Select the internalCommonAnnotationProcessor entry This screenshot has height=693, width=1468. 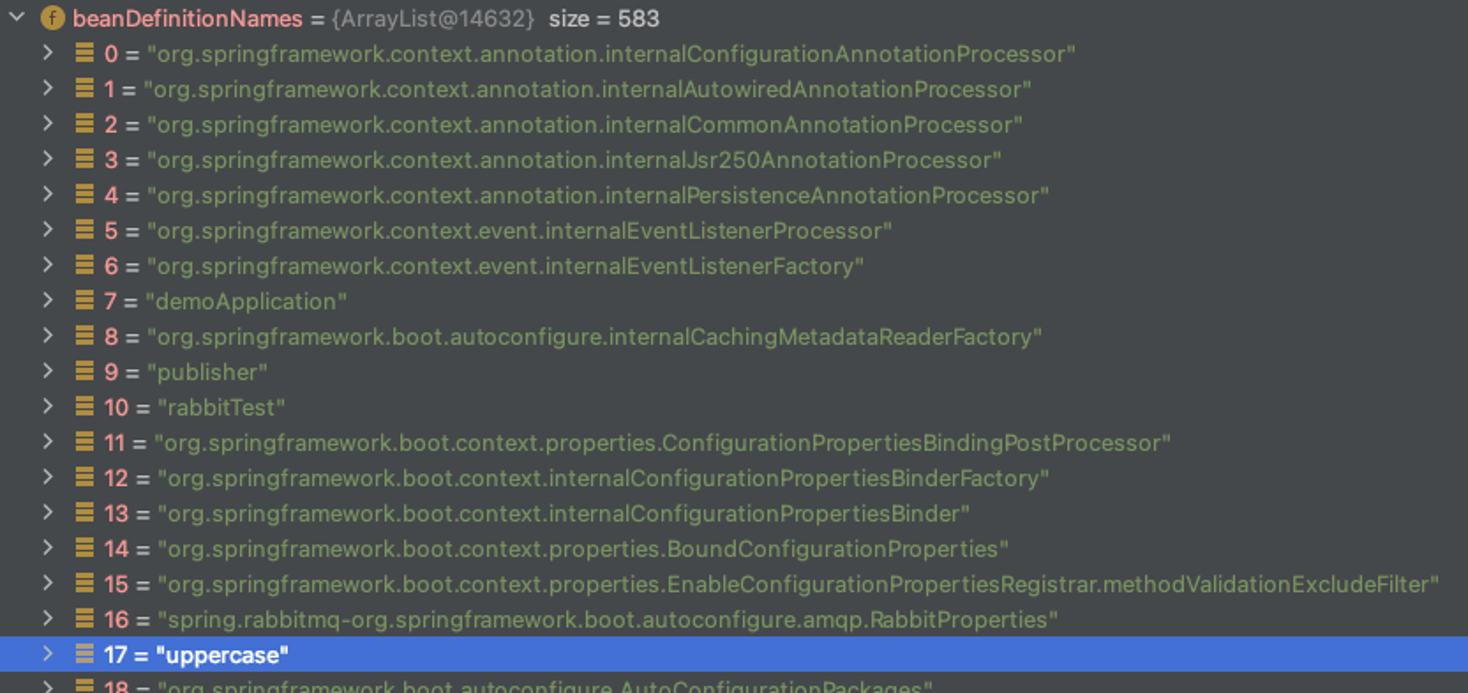(x=584, y=125)
